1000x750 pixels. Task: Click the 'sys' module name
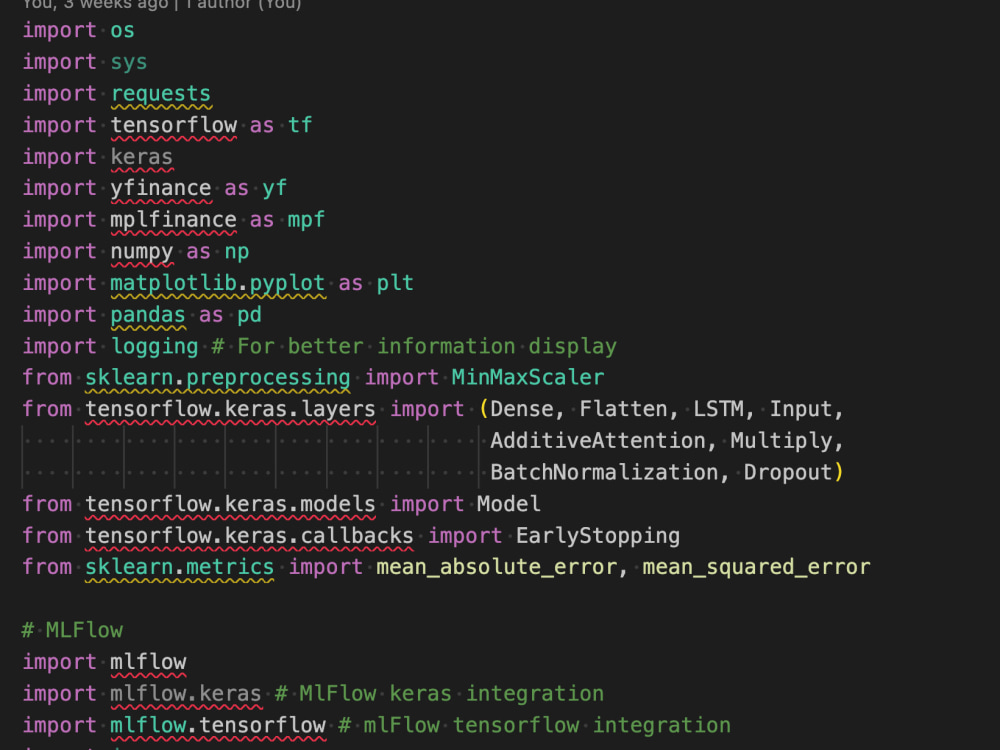pos(129,62)
